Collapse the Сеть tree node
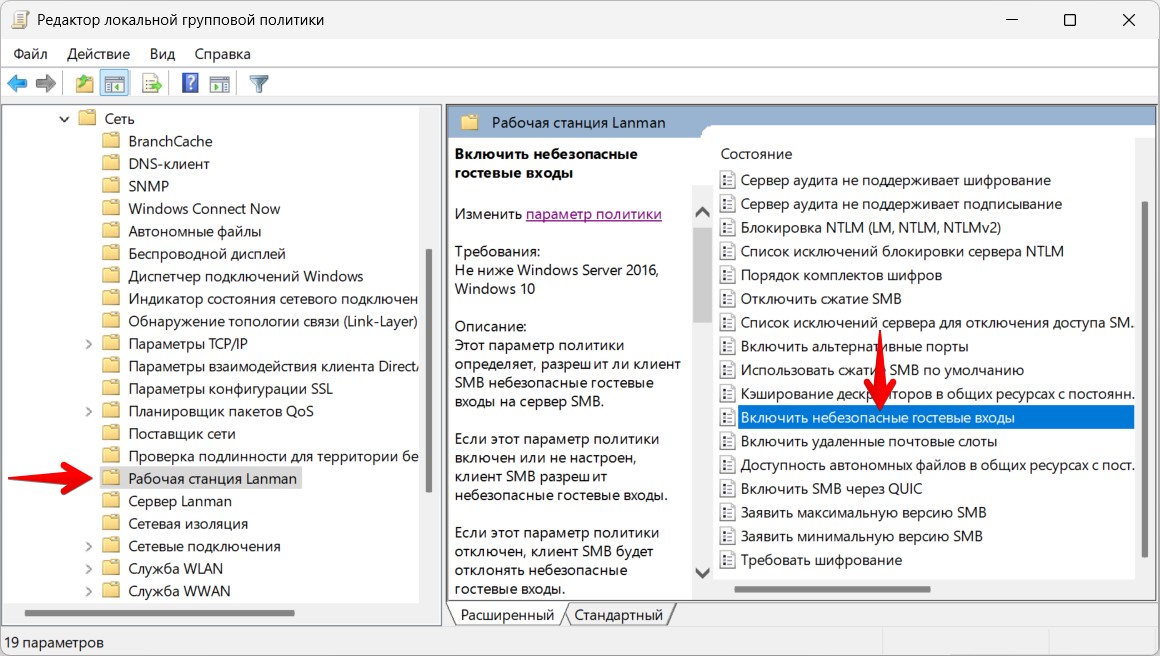Image resolution: width=1160 pixels, height=656 pixels. pos(64,119)
